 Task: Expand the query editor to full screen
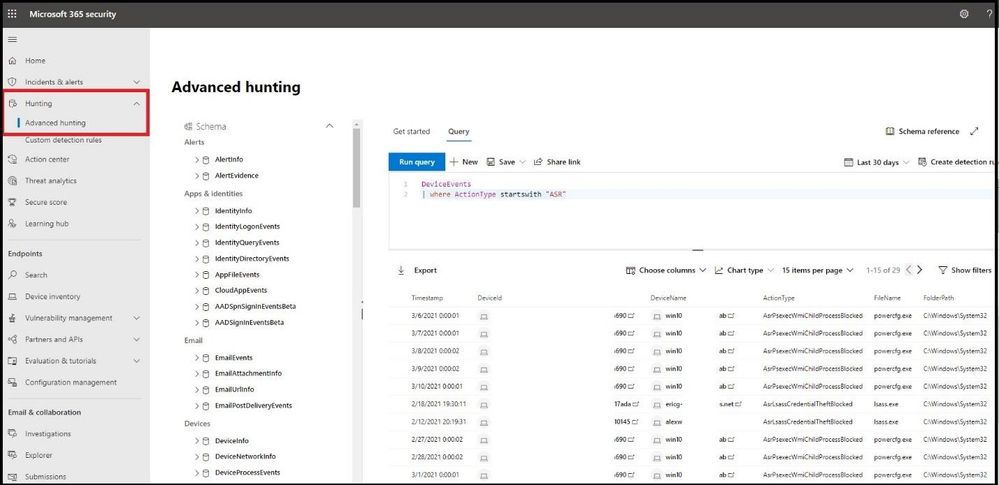pos(974,131)
